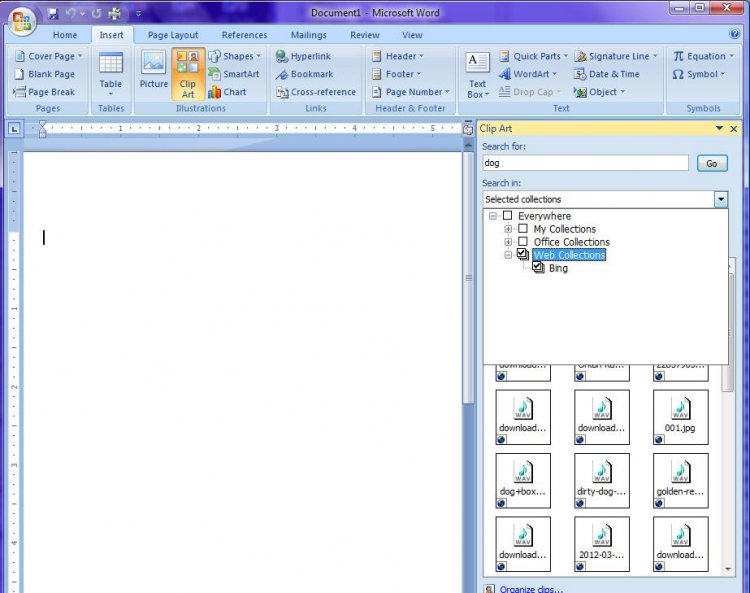Viewport: 750px width, 593px height.
Task: Customize Quick Access Toolbar dropdown
Action: click(x=138, y=14)
